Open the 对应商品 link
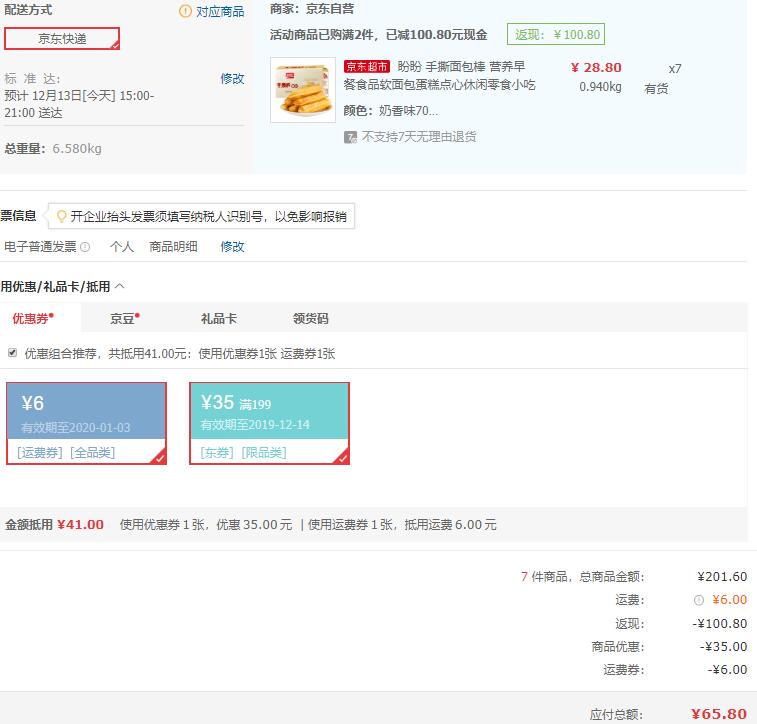 click(x=220, y=12)
